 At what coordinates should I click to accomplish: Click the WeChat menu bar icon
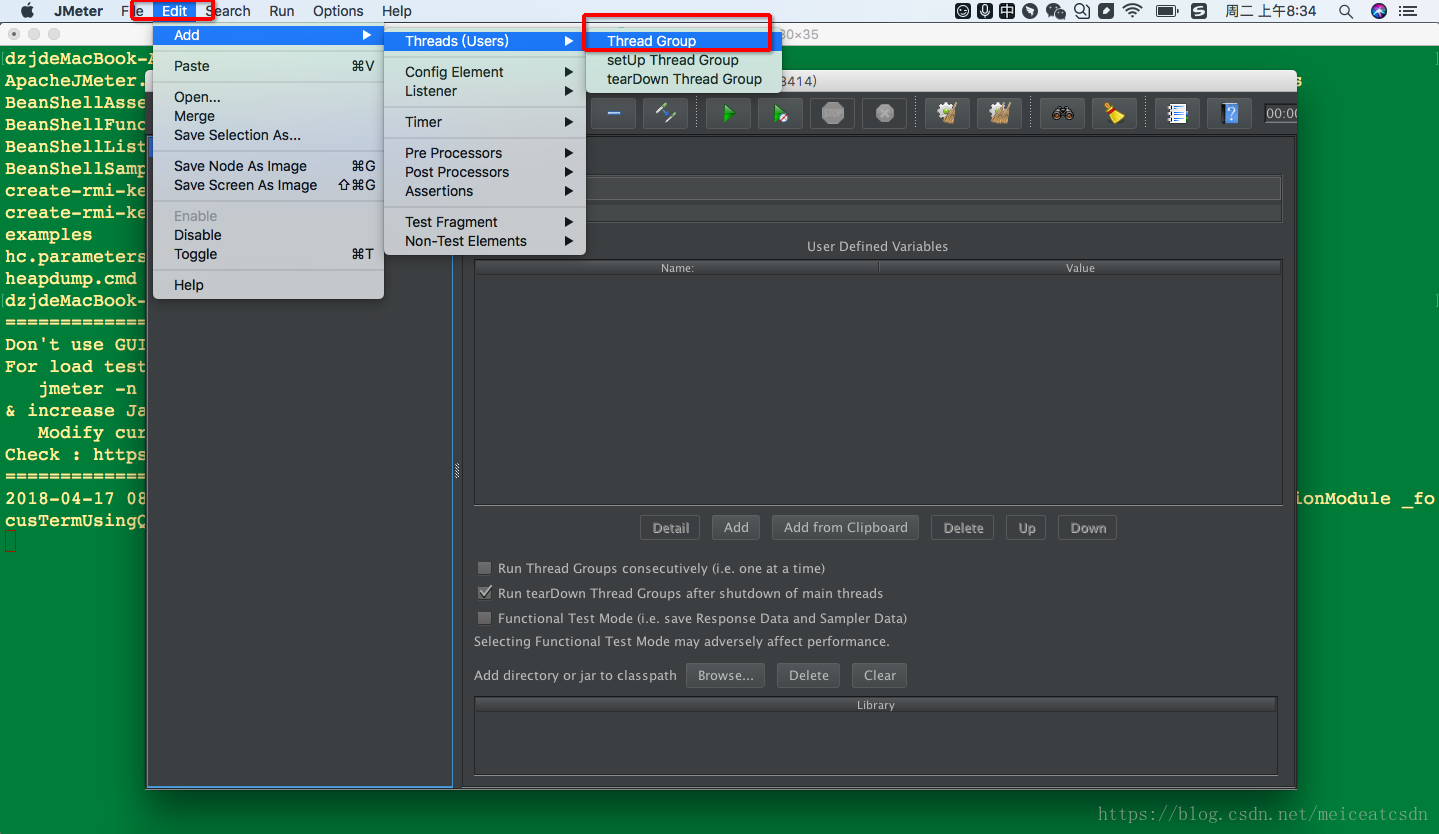pos(1055,11)
